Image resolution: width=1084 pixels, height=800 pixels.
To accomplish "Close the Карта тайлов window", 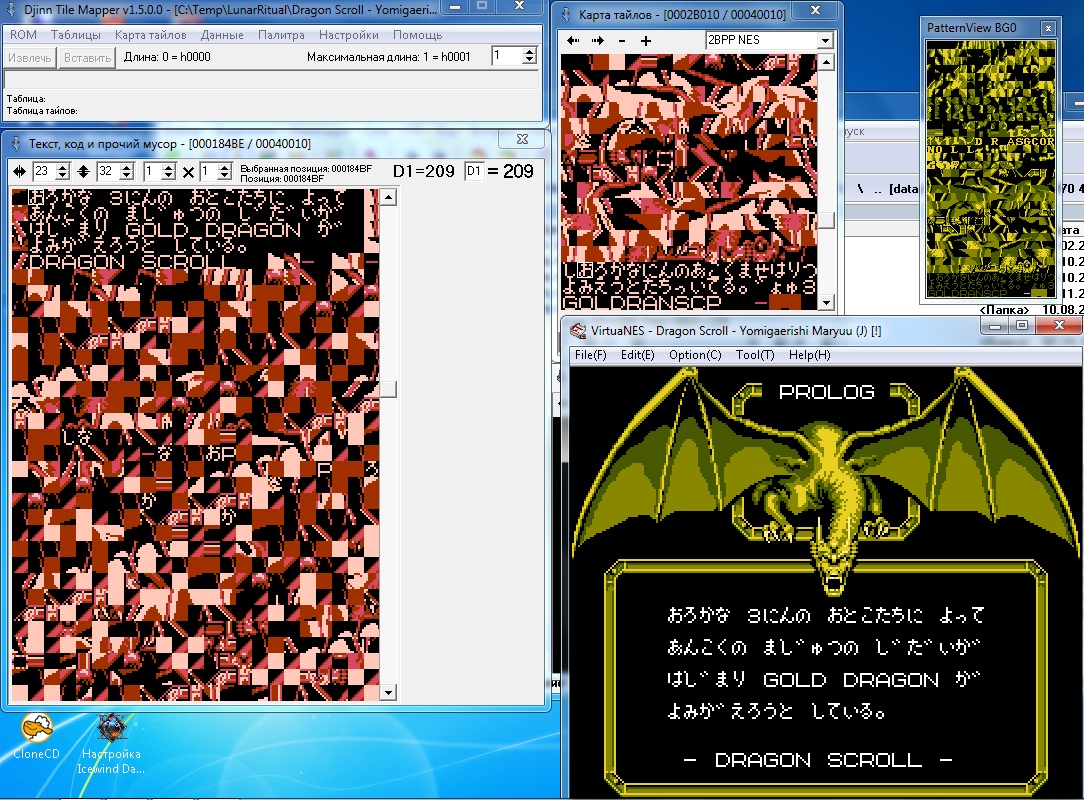I will click(x=816, y=10).
